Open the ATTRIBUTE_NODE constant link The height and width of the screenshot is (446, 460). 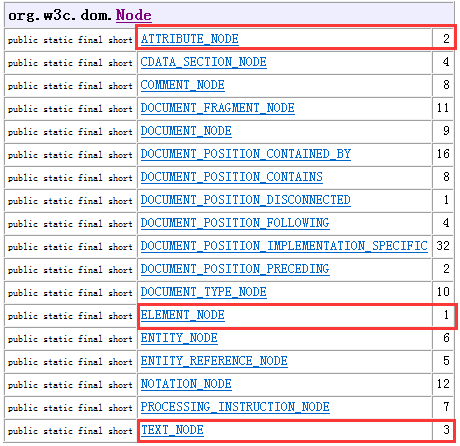190,39
